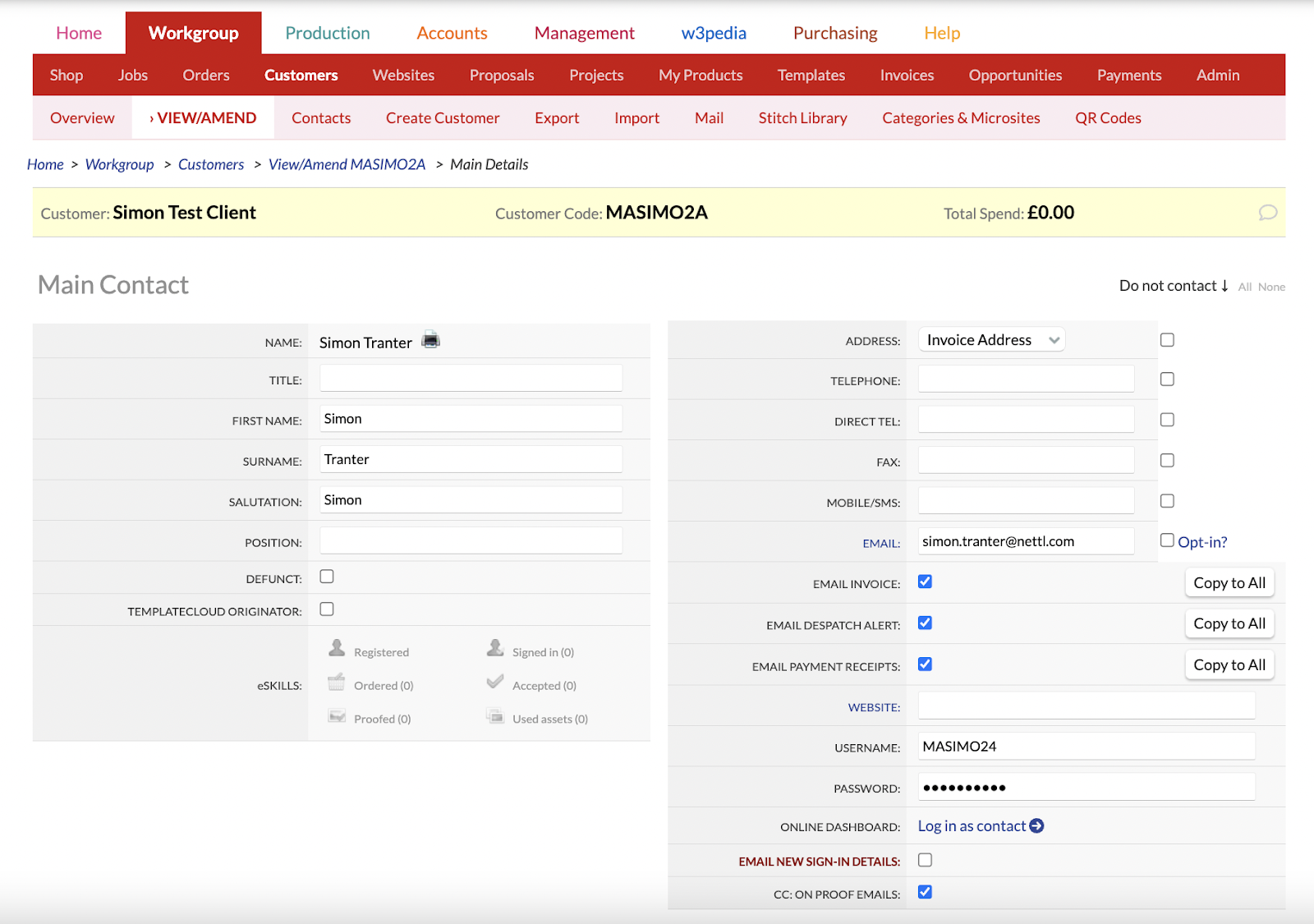
Task: Toggle do-not-contact checkbox for Direct Tel
Action: tap(1167, 420)
